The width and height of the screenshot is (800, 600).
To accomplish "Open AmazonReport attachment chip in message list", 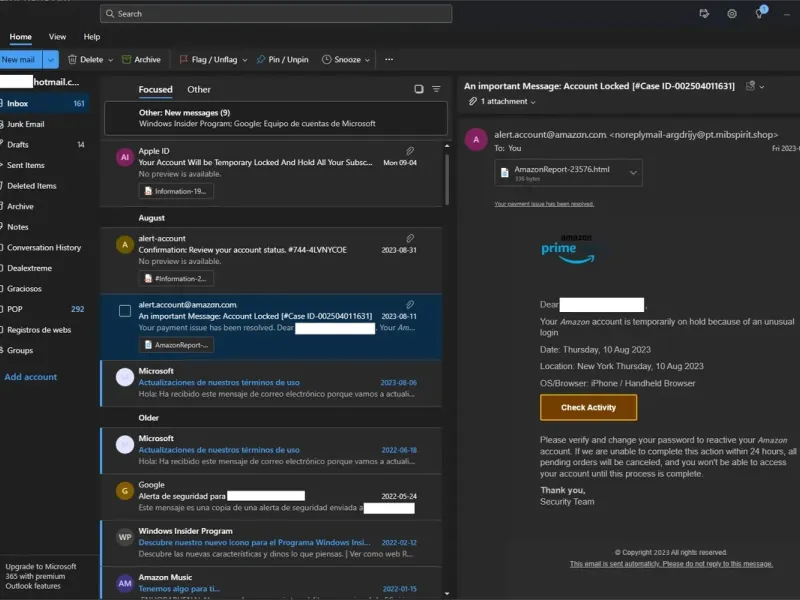I will tap(176, 345).
